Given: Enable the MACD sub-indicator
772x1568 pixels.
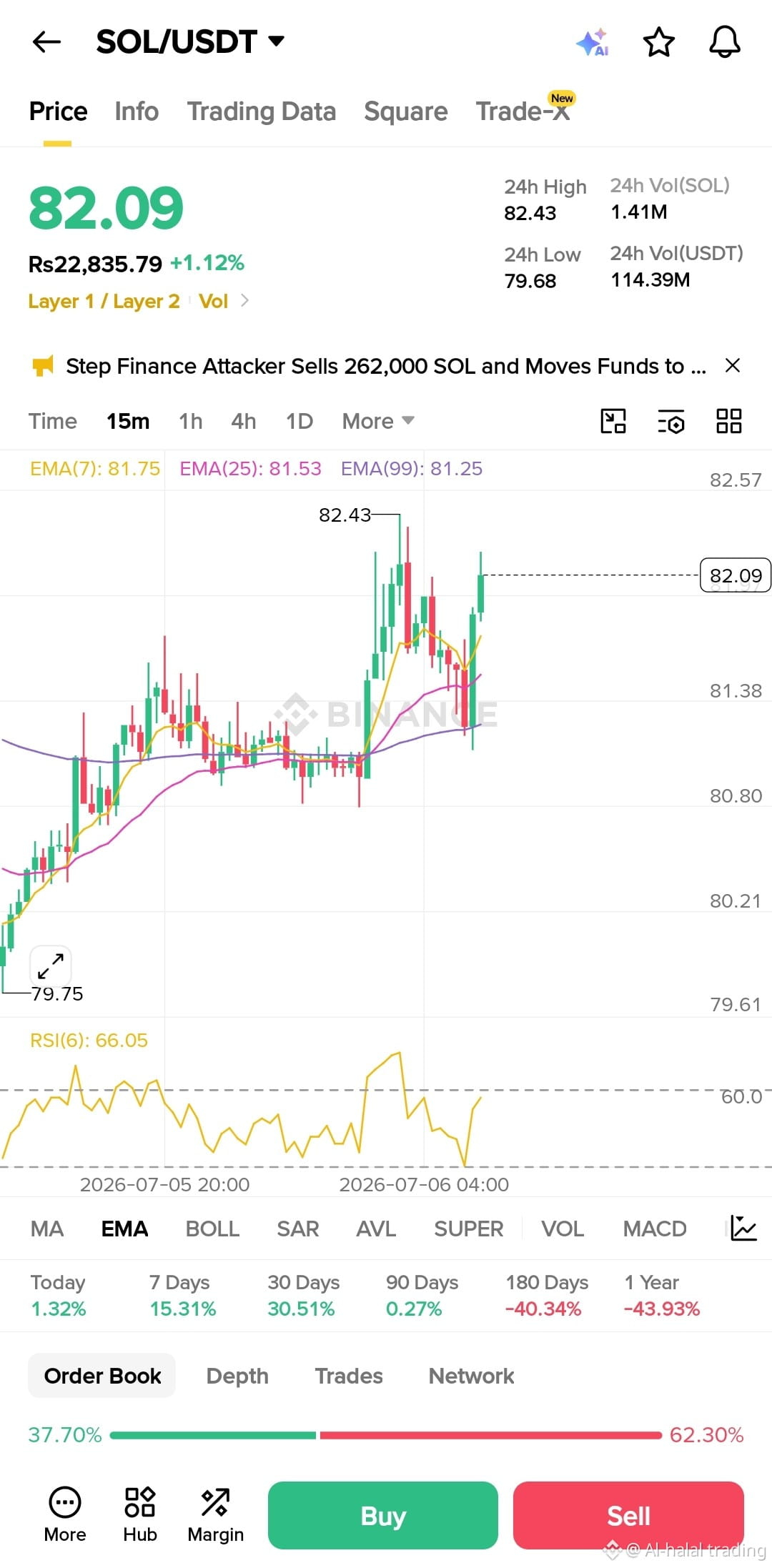Looking at the screenshot, I should pyautogui.click(x=655, y=1229).
